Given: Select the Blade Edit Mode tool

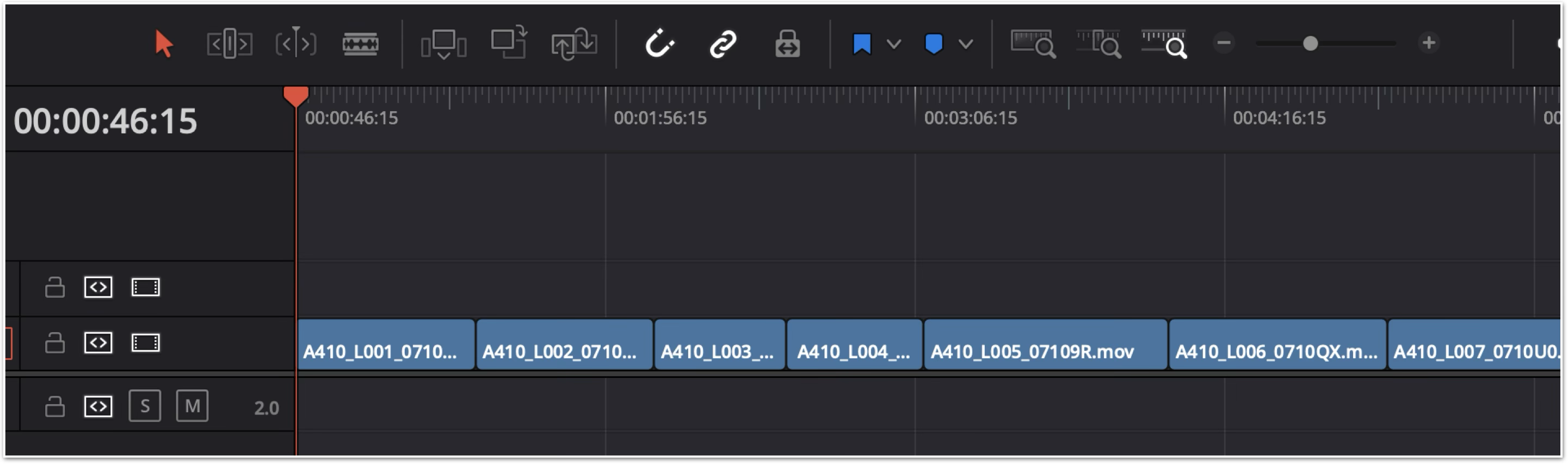Looking at the screenshot, I should tap(360, 44).
